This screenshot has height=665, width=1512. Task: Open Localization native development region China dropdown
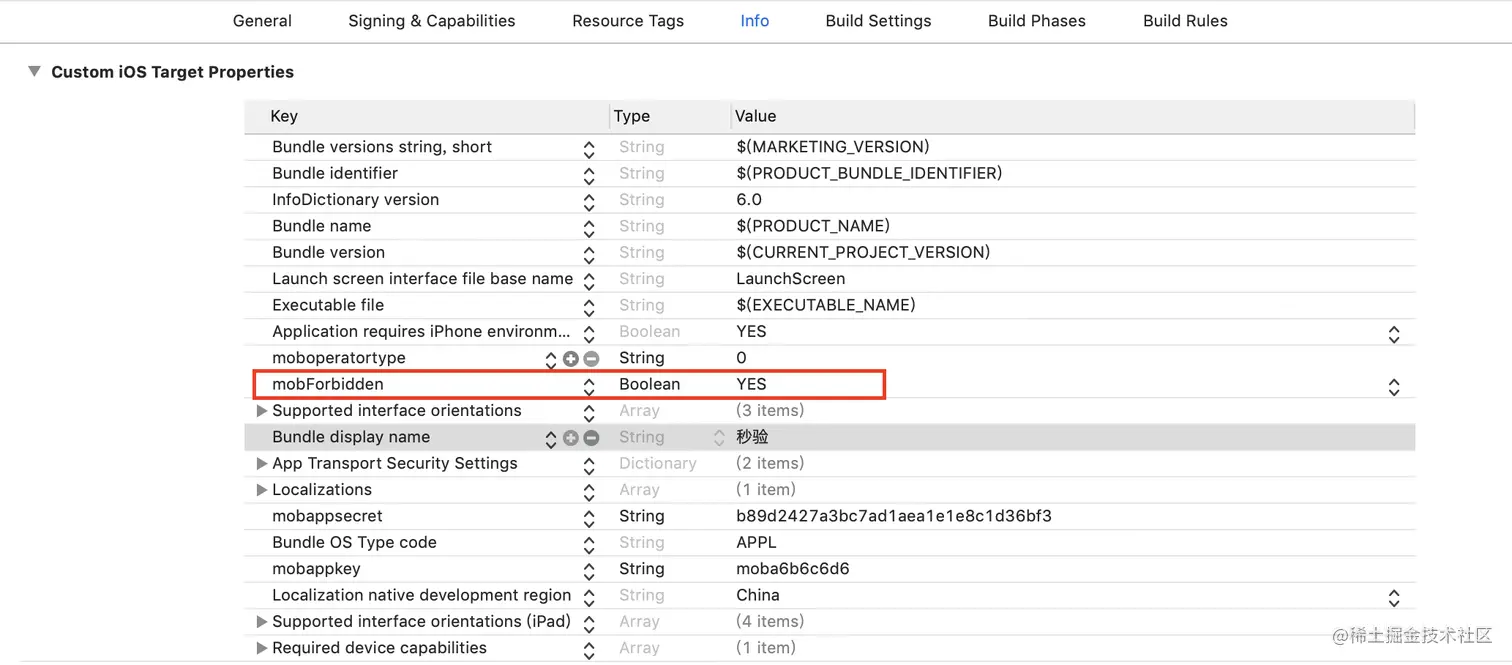(1393, 597)
